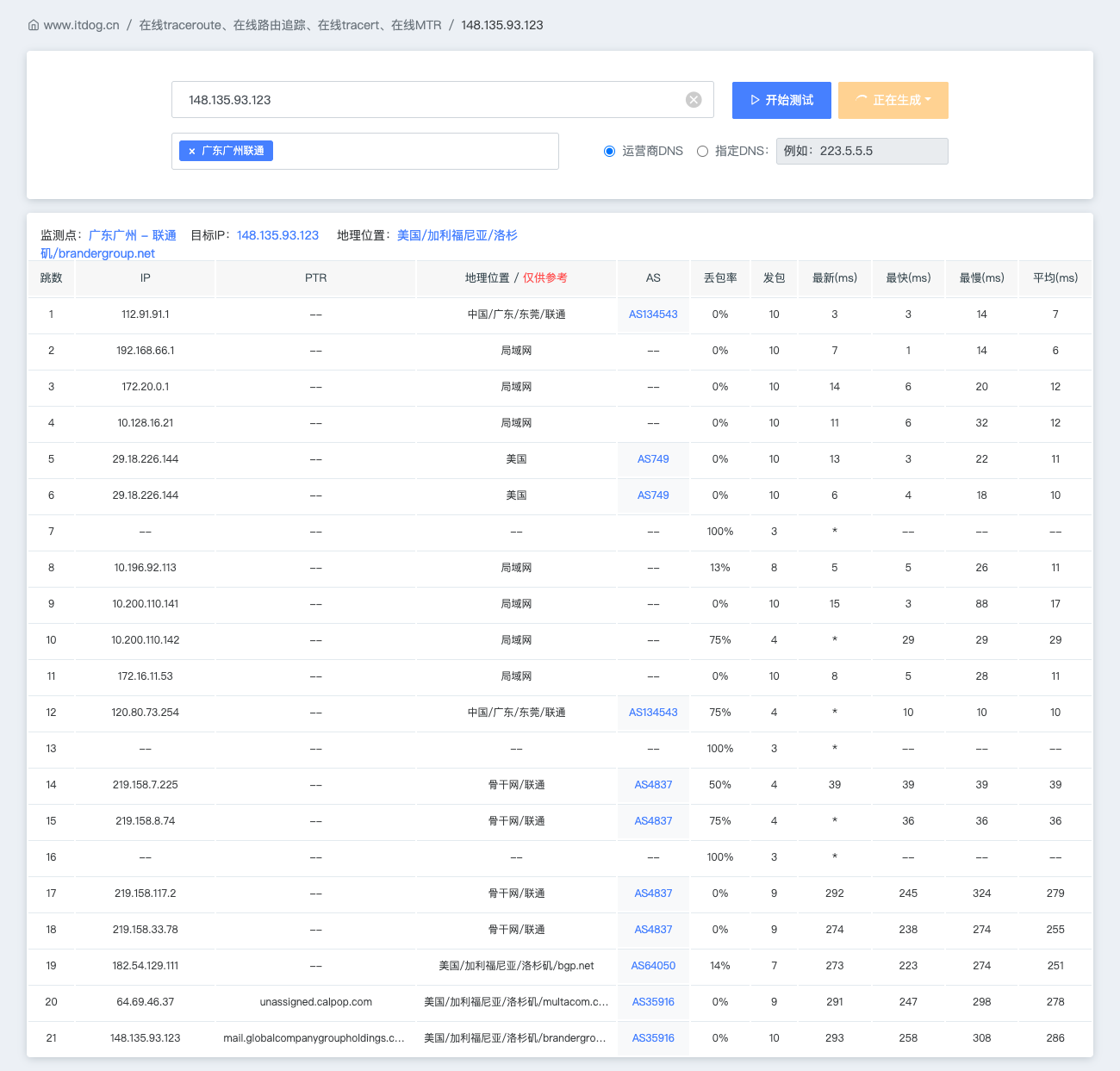The image size is (1120, 1071).
Task: Select IP 219.158.33.78 in the table
Action: (x=146, y=930)
